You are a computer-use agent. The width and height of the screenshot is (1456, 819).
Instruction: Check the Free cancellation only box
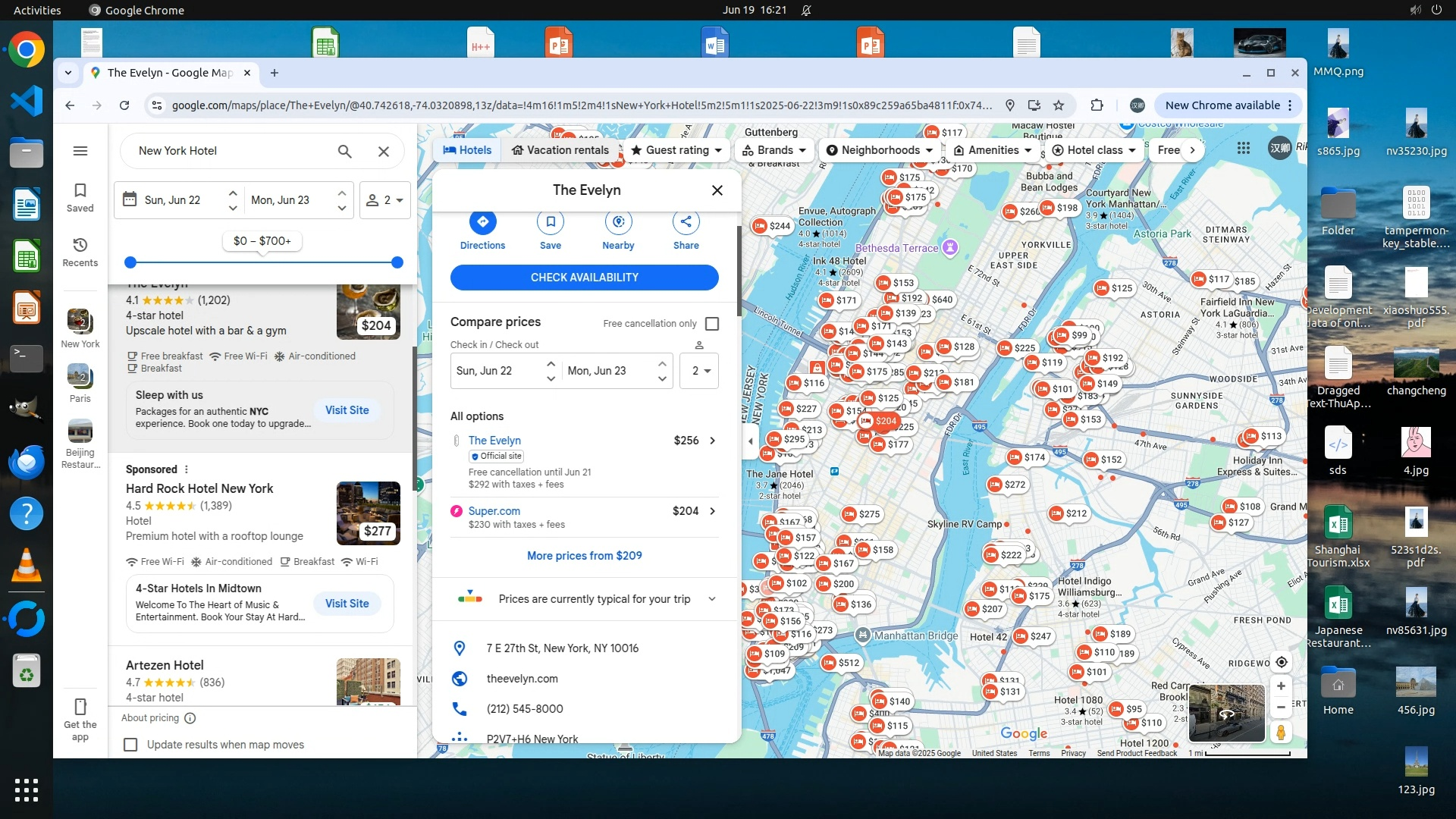click(x=712, y=324)
